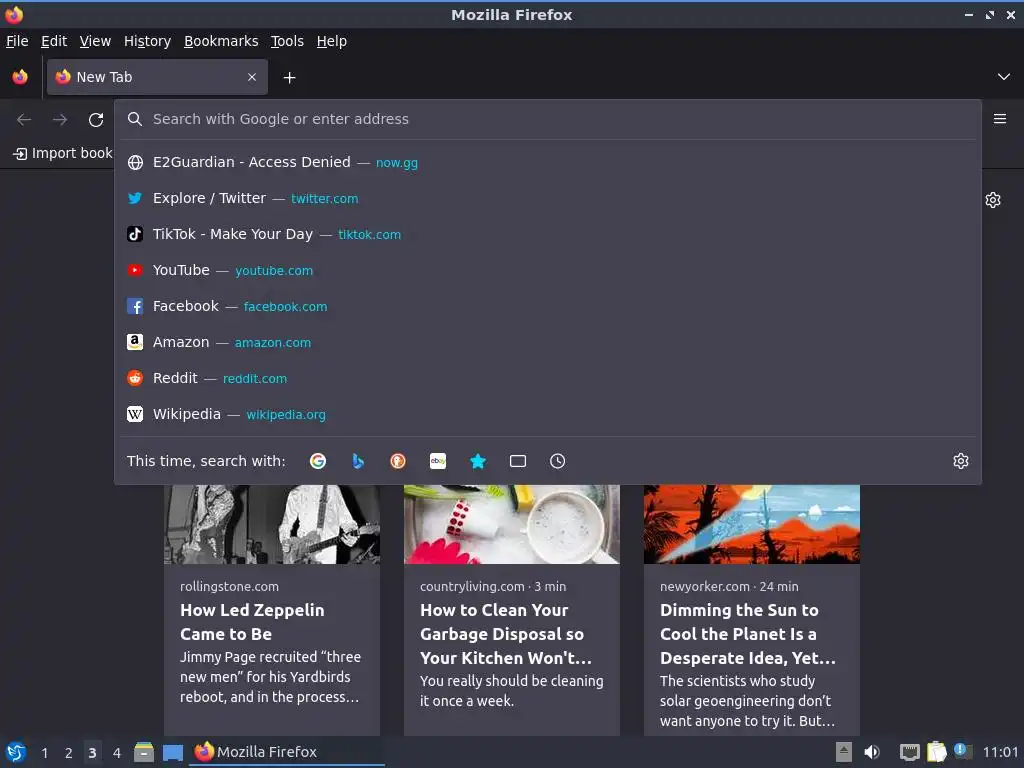This screenshot has width=1024, height=768.
Task: Open the View menu
Action: click(x=95, y=41)
